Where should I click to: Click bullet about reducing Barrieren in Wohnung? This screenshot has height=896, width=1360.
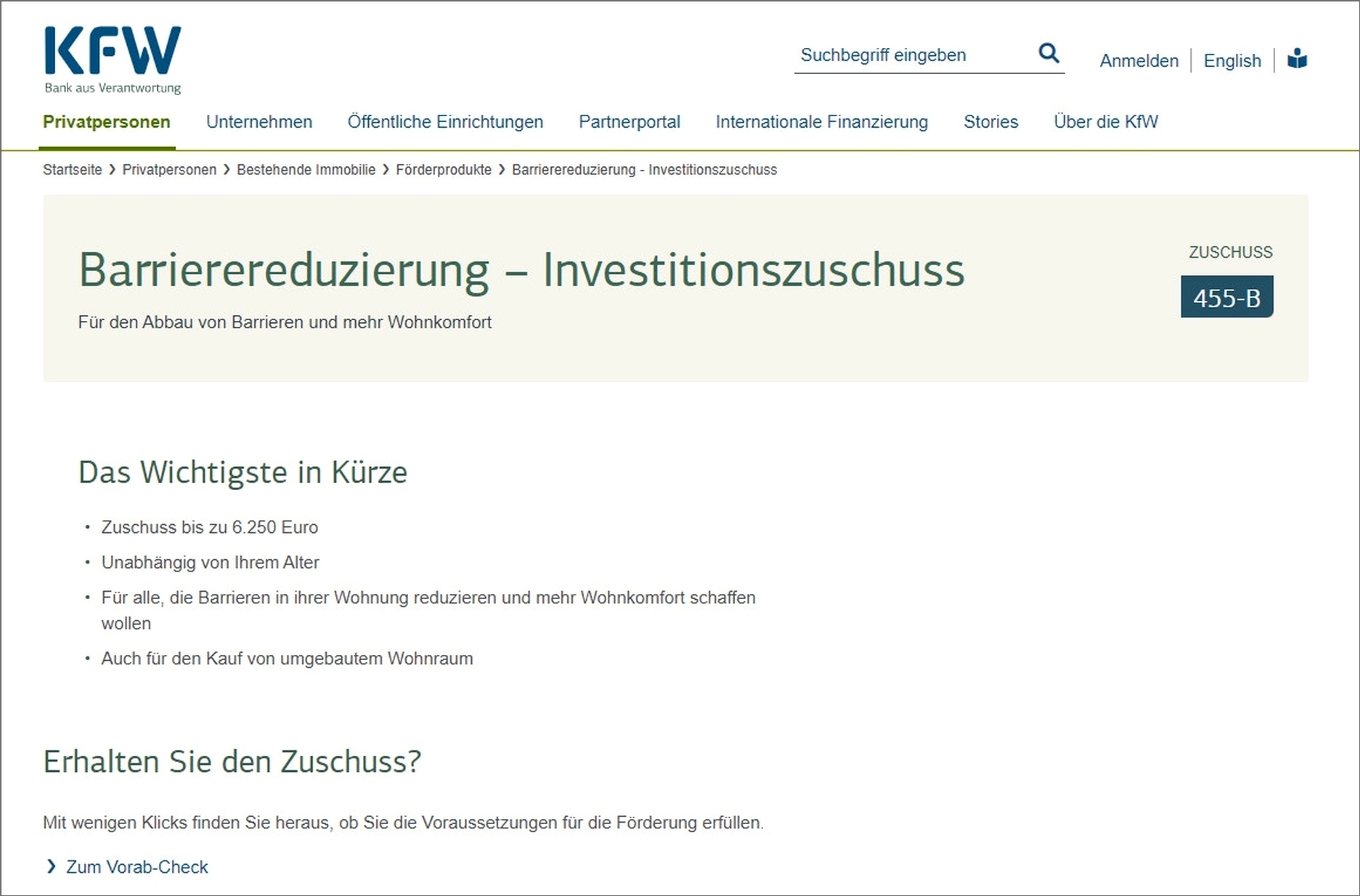tap(428, 610)
